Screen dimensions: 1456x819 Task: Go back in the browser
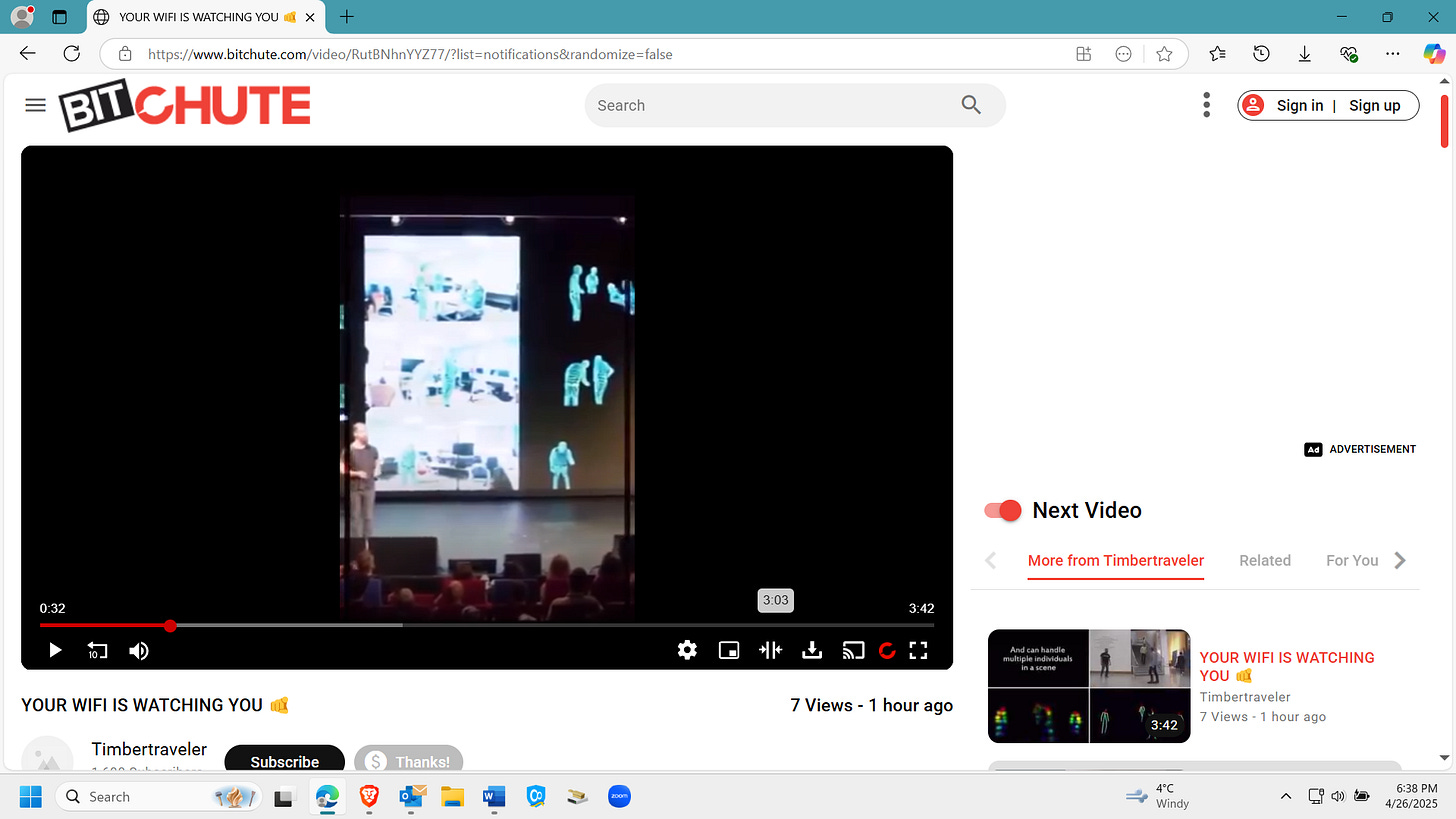[27, 54]
